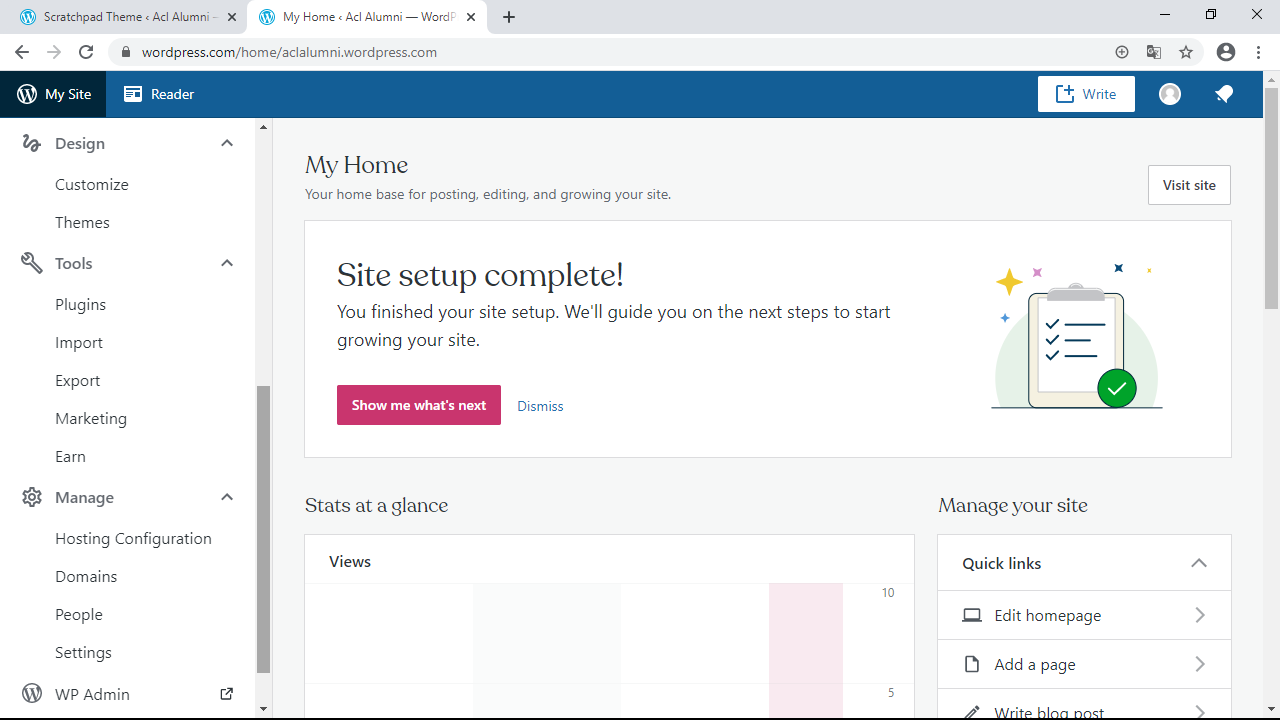Image resolution: width=1280 pixels, height=720 pixels.
Task: Collapse the Quick links panel
Action: coord(1198,563)
